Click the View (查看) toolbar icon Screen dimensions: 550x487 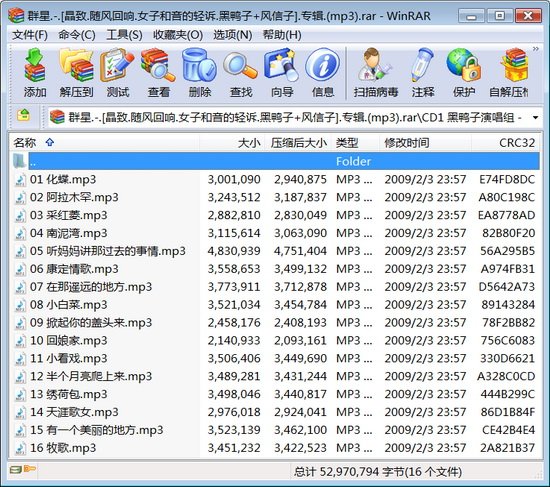tap(159, 73)
